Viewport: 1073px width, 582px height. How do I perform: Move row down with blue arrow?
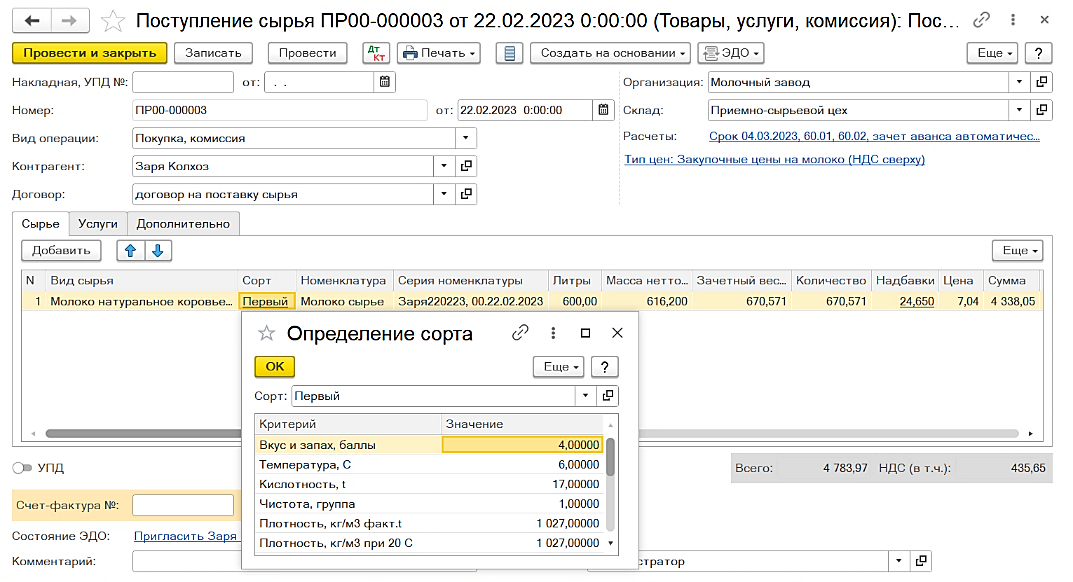tap(157, 251)
